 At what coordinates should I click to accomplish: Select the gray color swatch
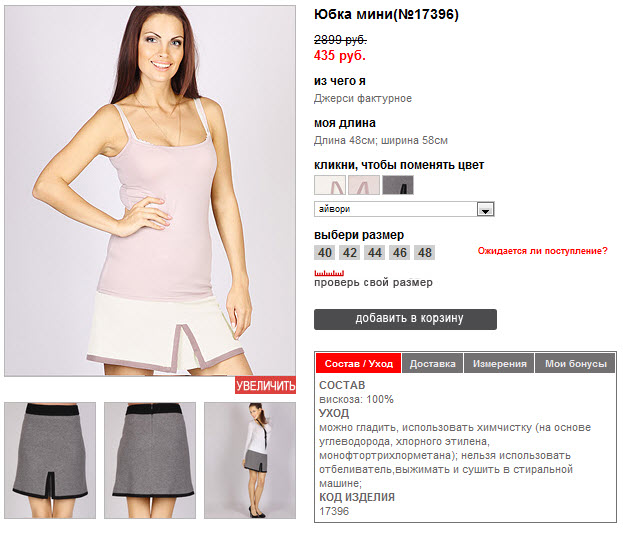[398, 185]
